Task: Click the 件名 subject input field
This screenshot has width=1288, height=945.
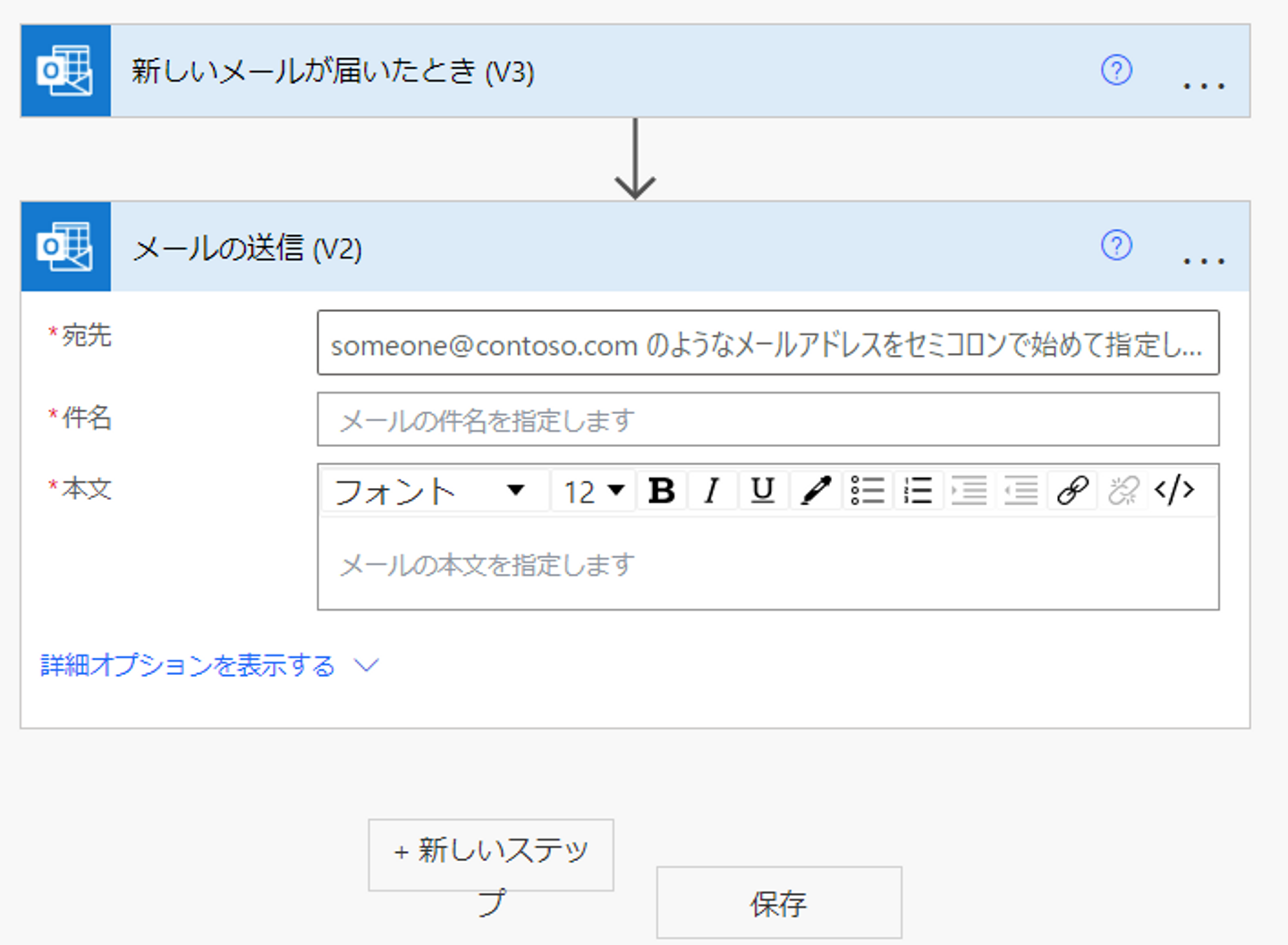Action: tap(768, 419)
